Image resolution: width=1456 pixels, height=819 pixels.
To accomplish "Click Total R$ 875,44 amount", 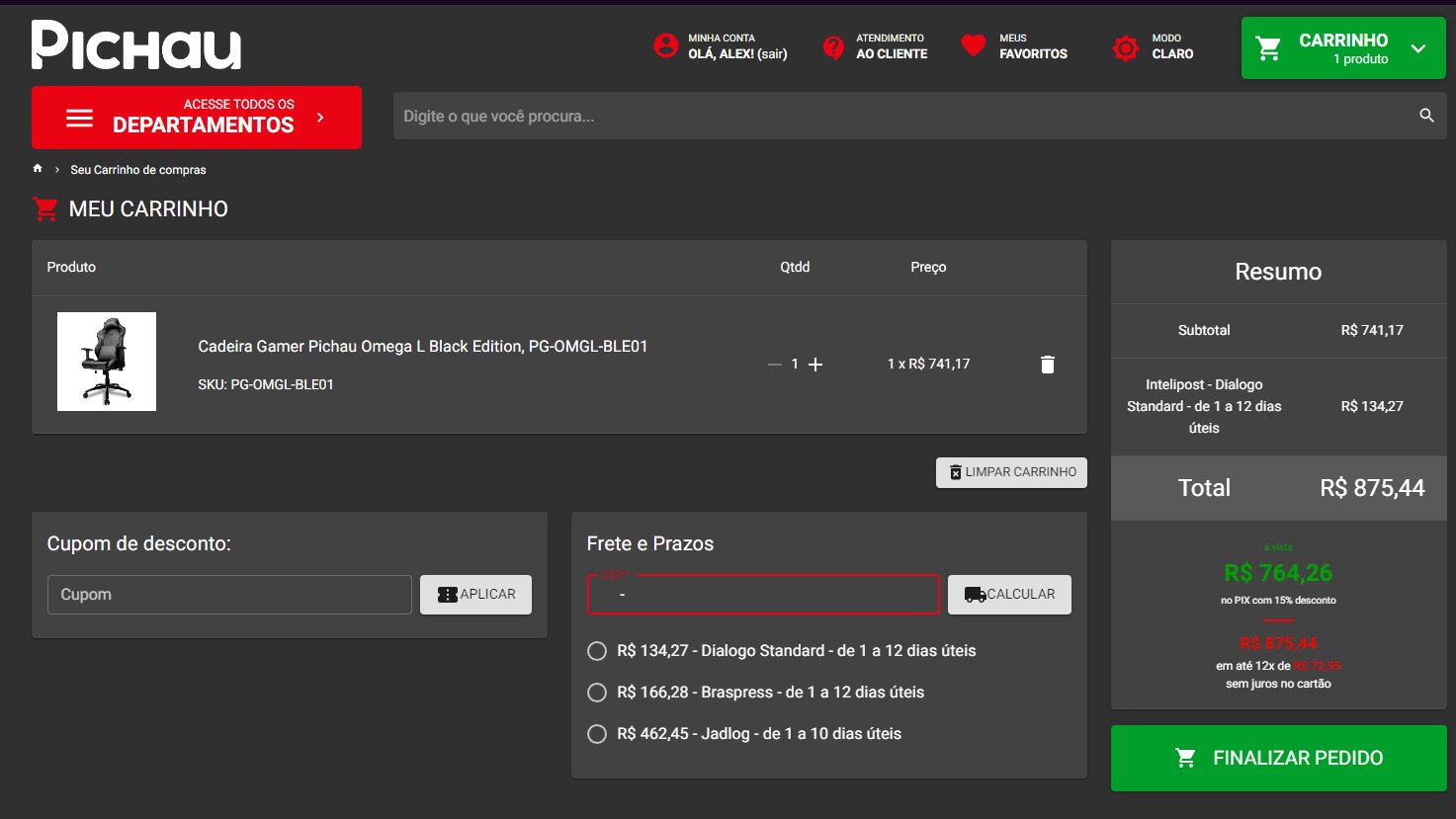I will [1372, 488].
